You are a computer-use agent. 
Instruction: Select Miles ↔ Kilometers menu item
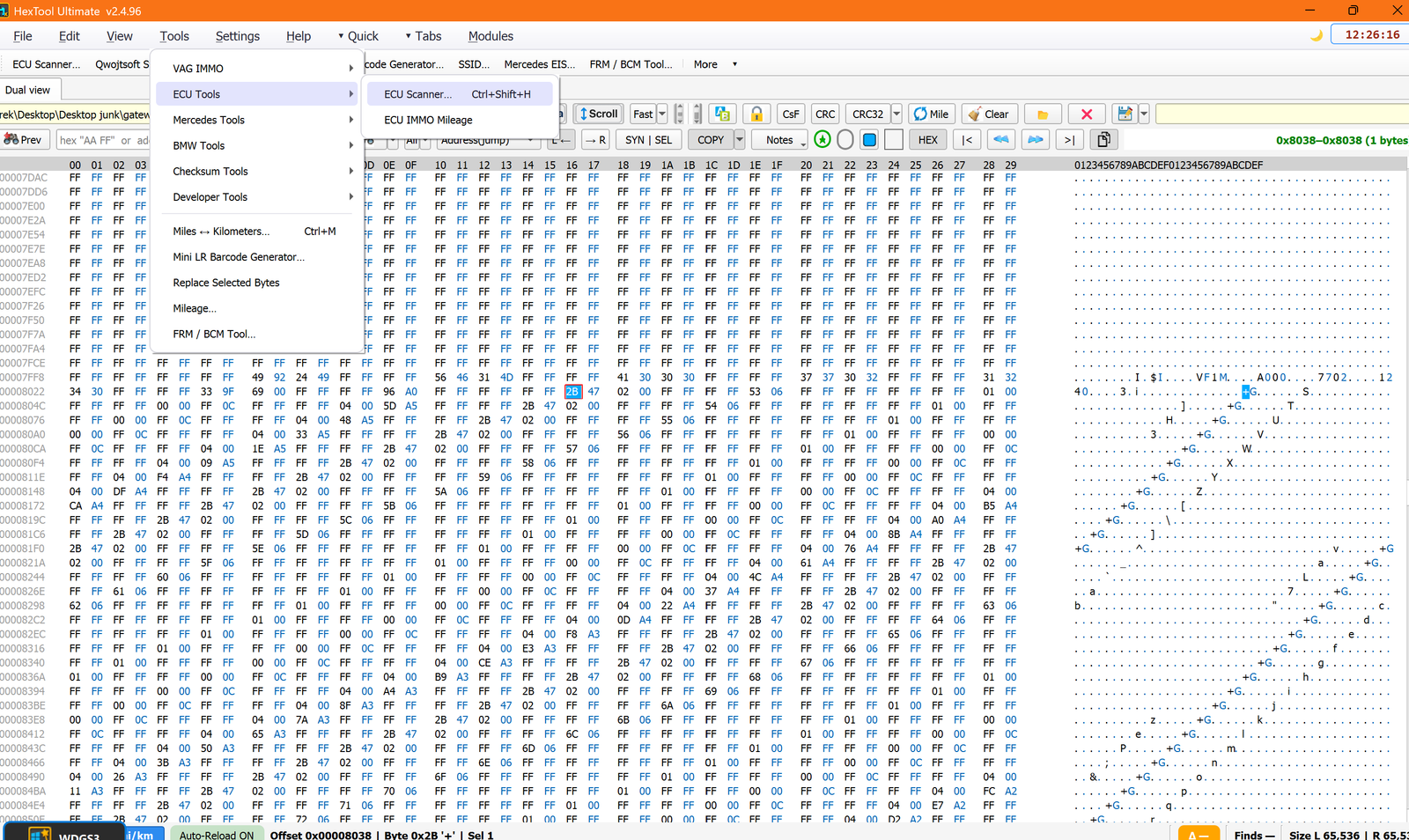[257, 232]
